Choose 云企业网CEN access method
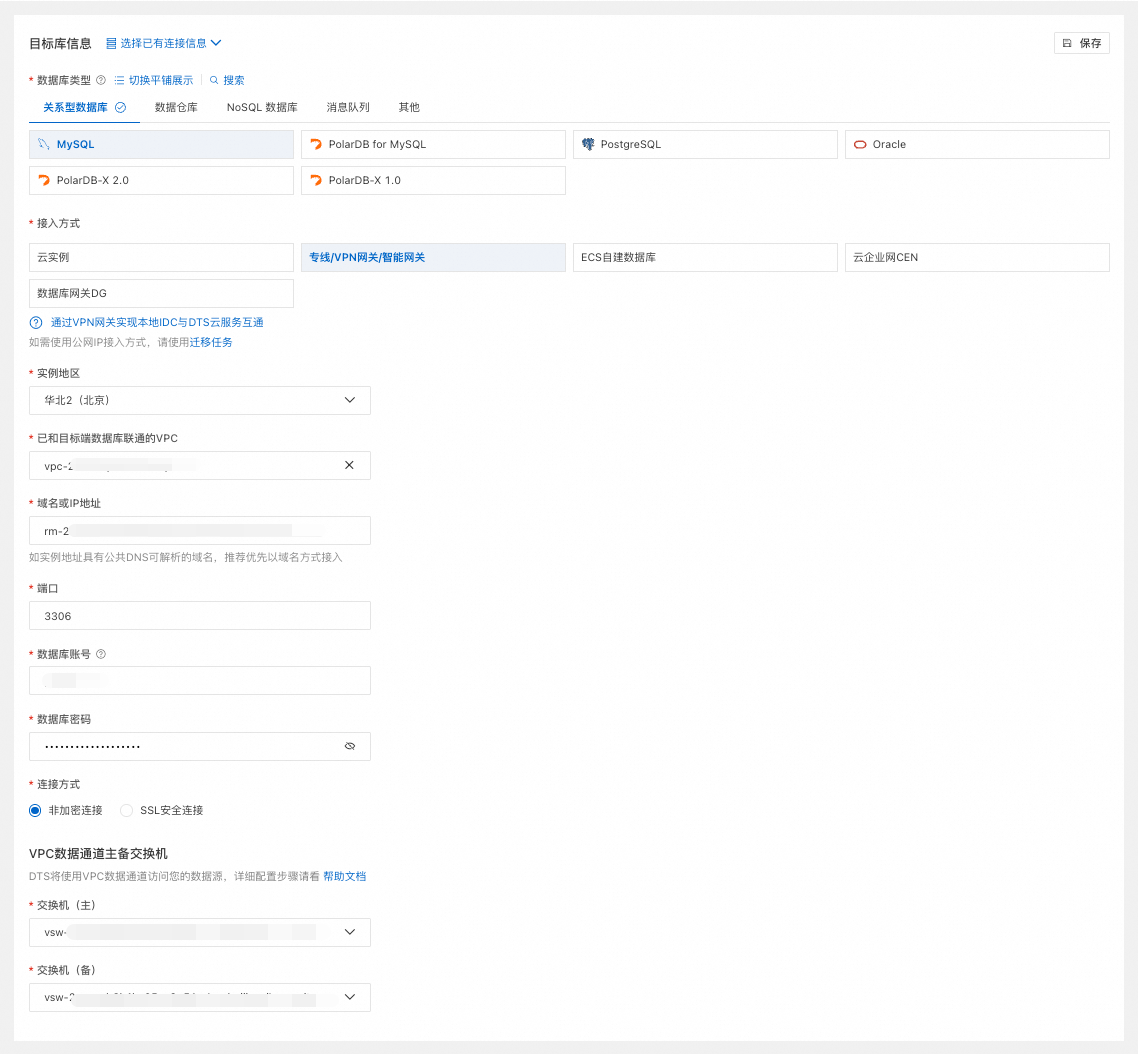Screen dimensions: 1138x1054 977,258
